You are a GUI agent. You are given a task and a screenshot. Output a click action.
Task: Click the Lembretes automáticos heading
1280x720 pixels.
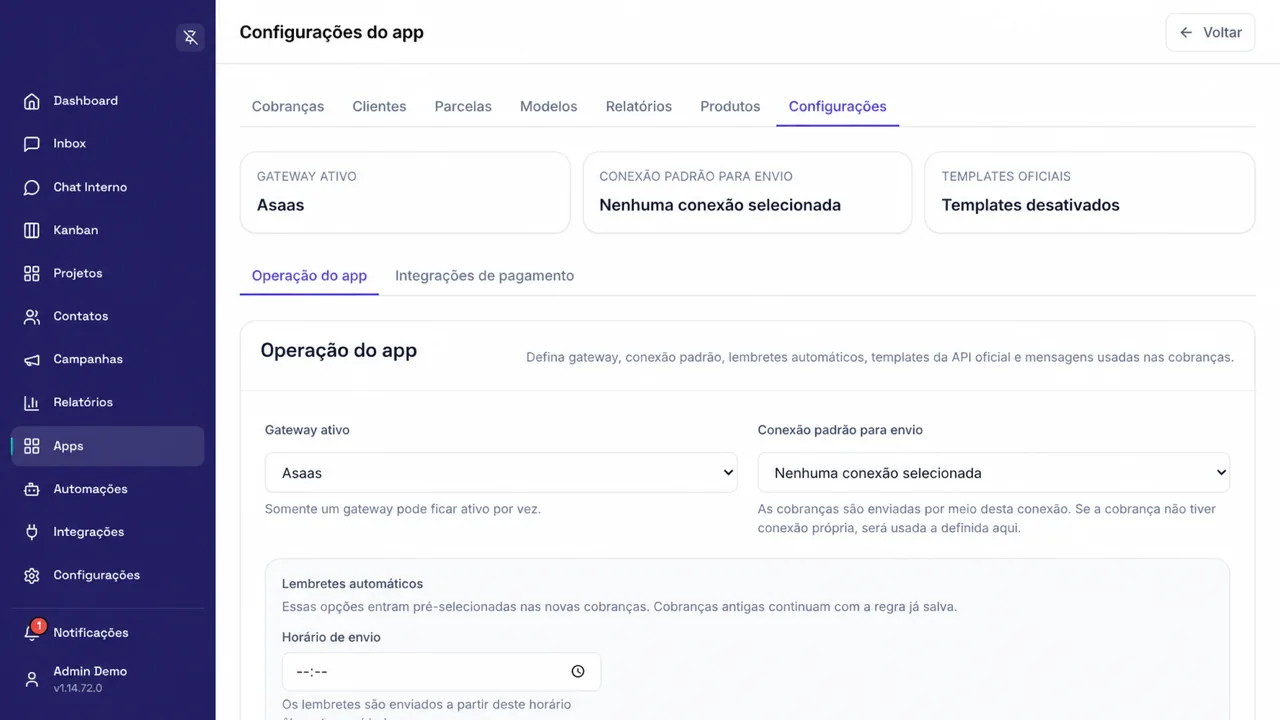pyautogui.click(x=352, y=583)
